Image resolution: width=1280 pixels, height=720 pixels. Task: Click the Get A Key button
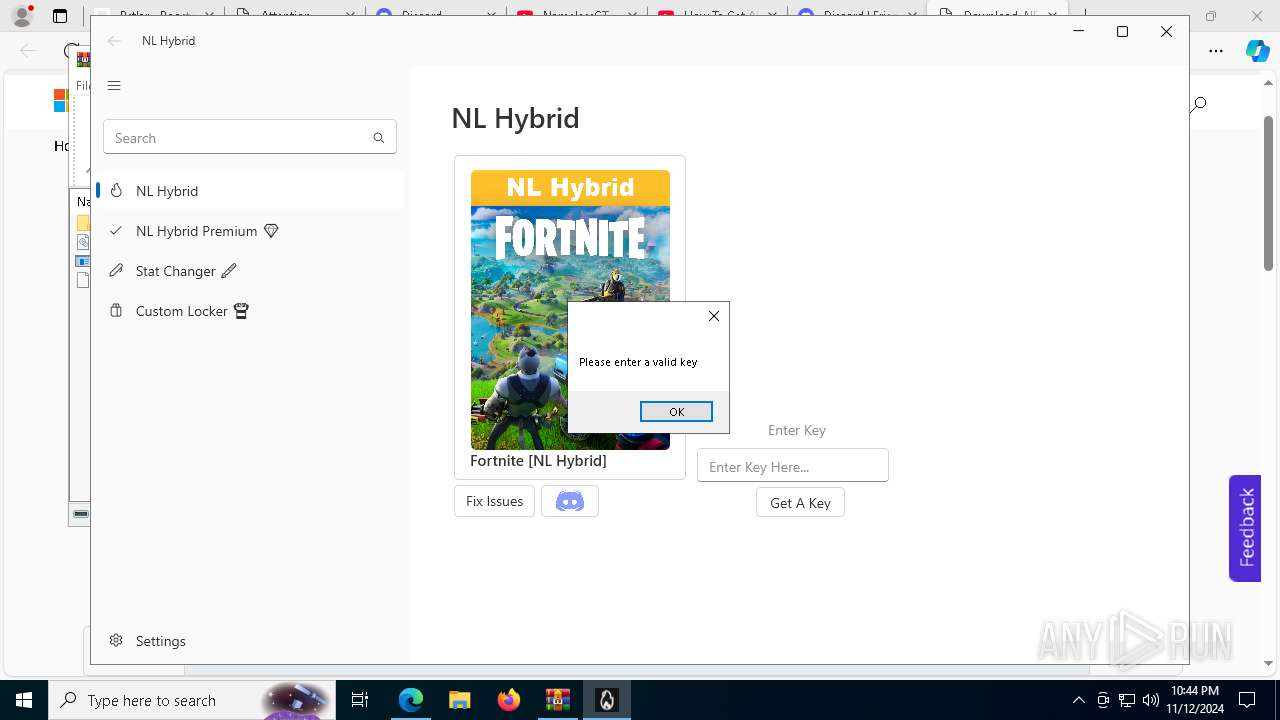800,503
